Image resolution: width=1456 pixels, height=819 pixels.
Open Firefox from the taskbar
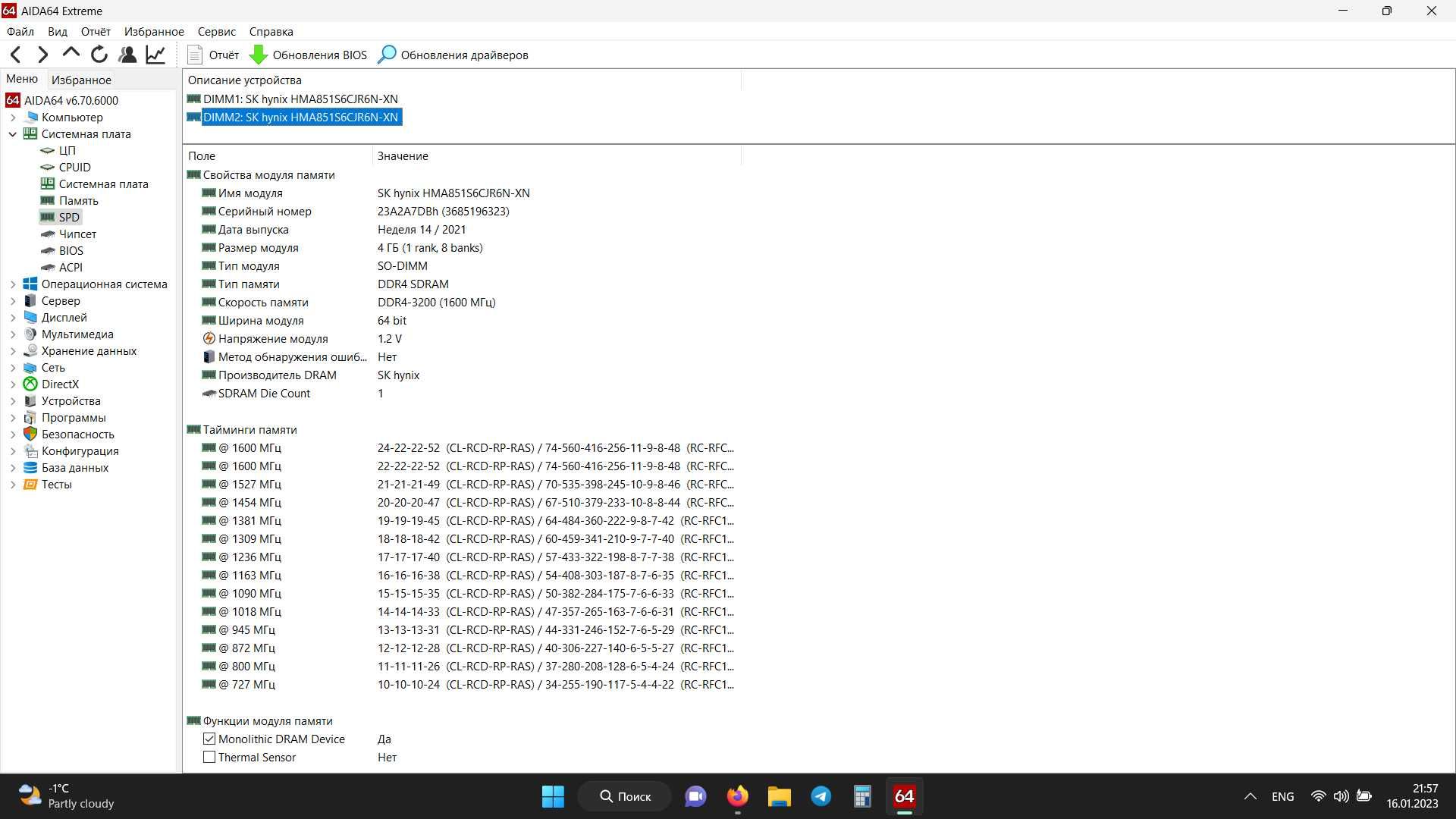coord(737,796)
